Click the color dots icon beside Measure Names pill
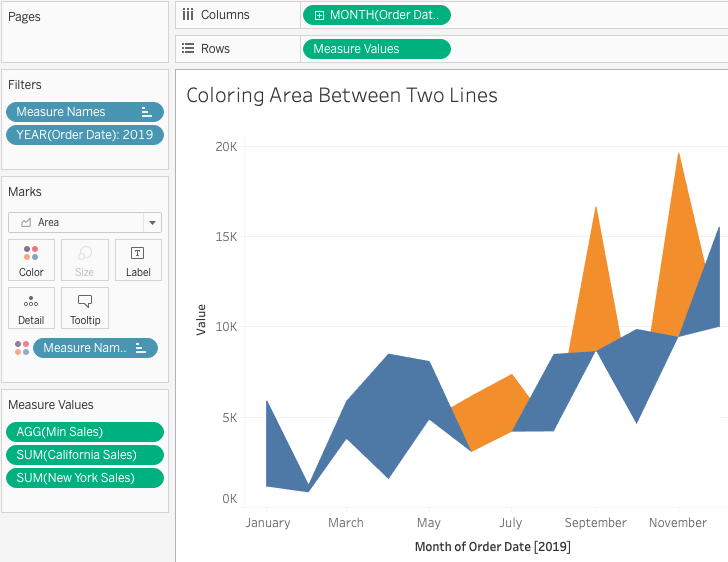Image resolution: width=728 pixels, height=562 pixels. (22, 348)
